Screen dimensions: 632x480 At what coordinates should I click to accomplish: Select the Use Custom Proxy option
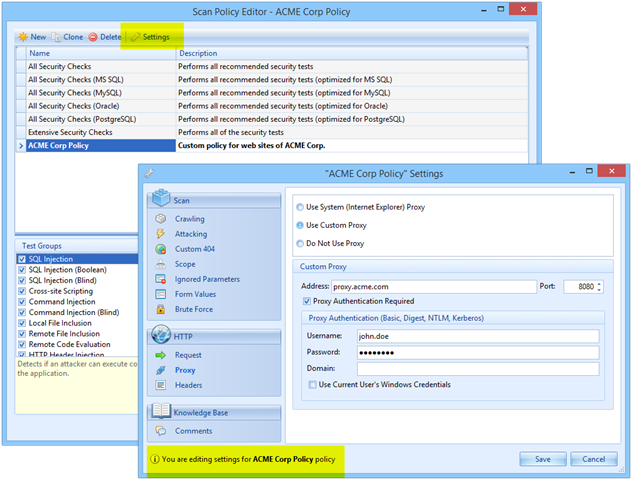tap(300, 225)
